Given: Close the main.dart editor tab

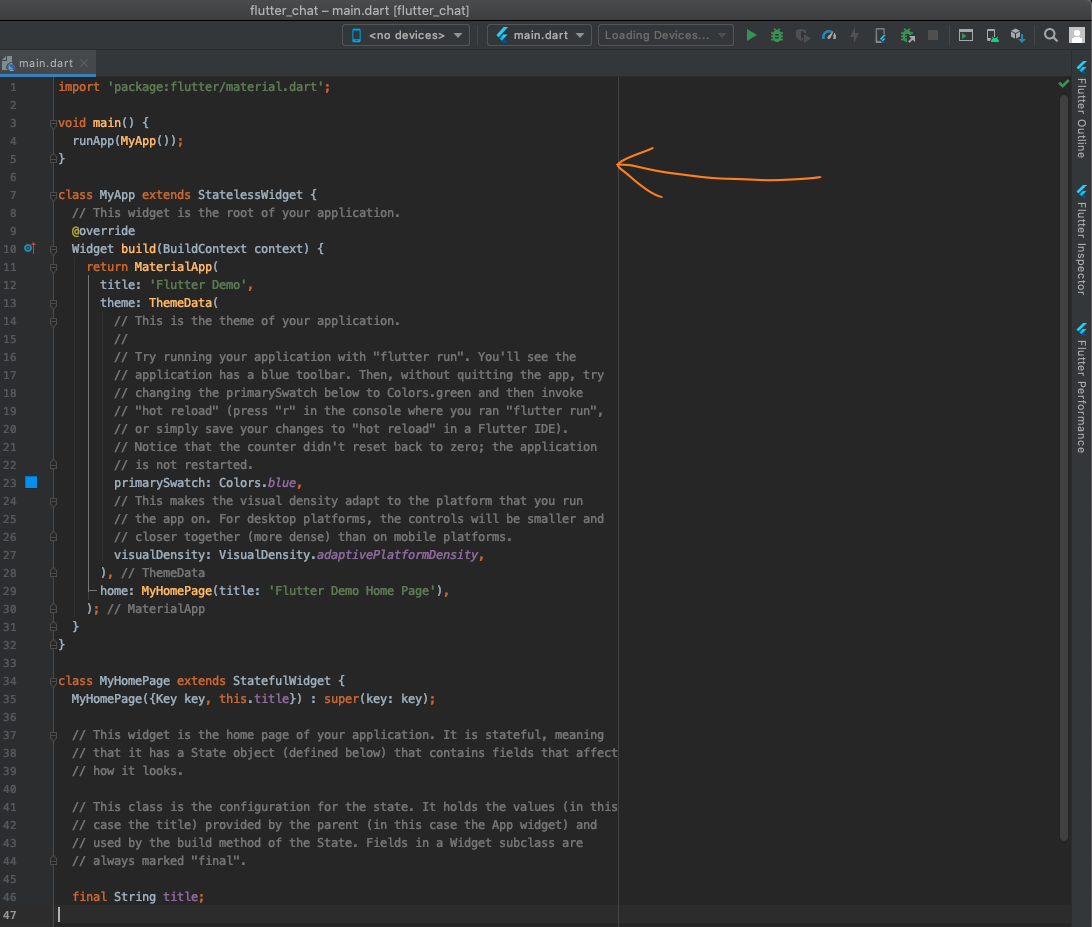Looking at the screenshot, I should 85,63.
